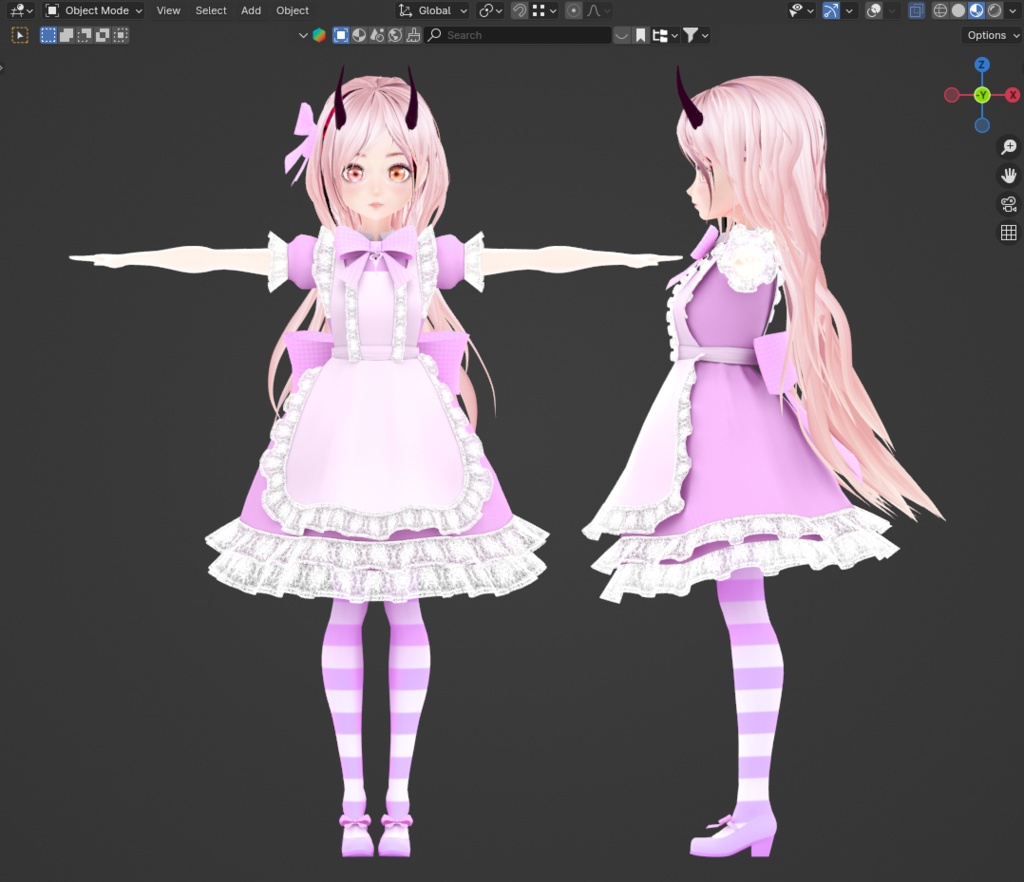Set selection mode to invert

103,35
